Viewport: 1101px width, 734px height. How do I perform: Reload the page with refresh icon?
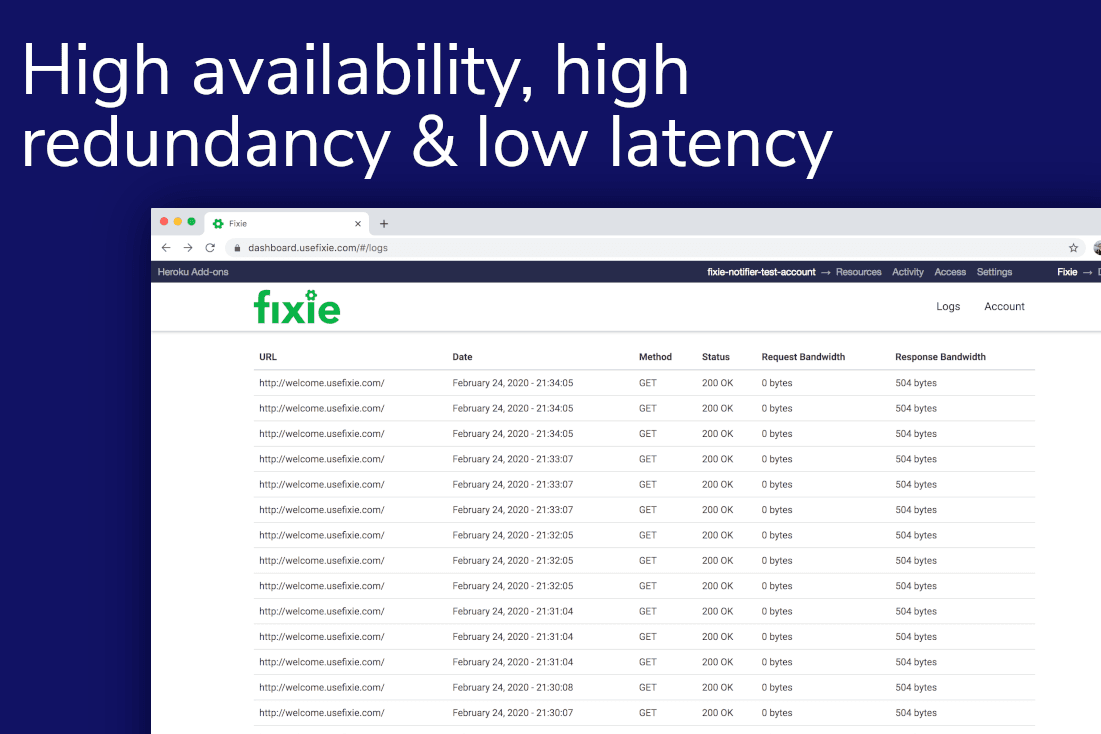coord(210,248)
